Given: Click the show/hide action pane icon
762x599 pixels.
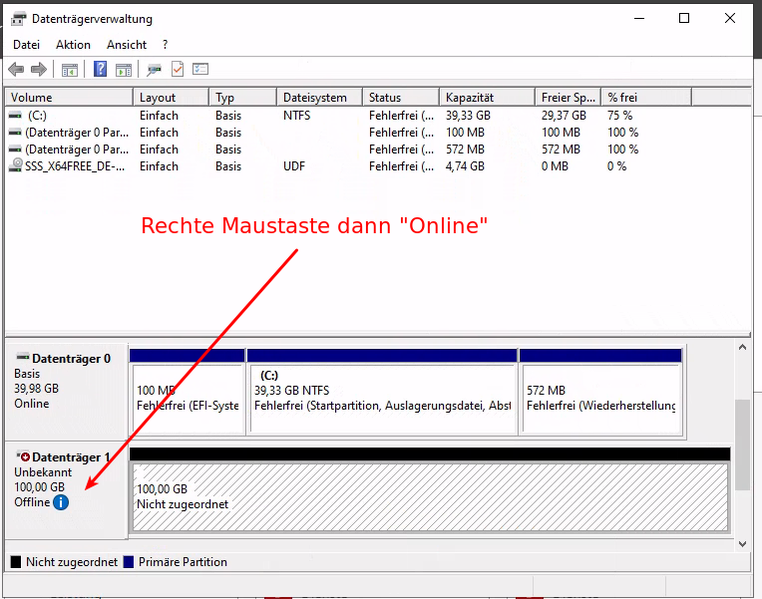Looking at the screenshot, I should (x=123, y=69).
